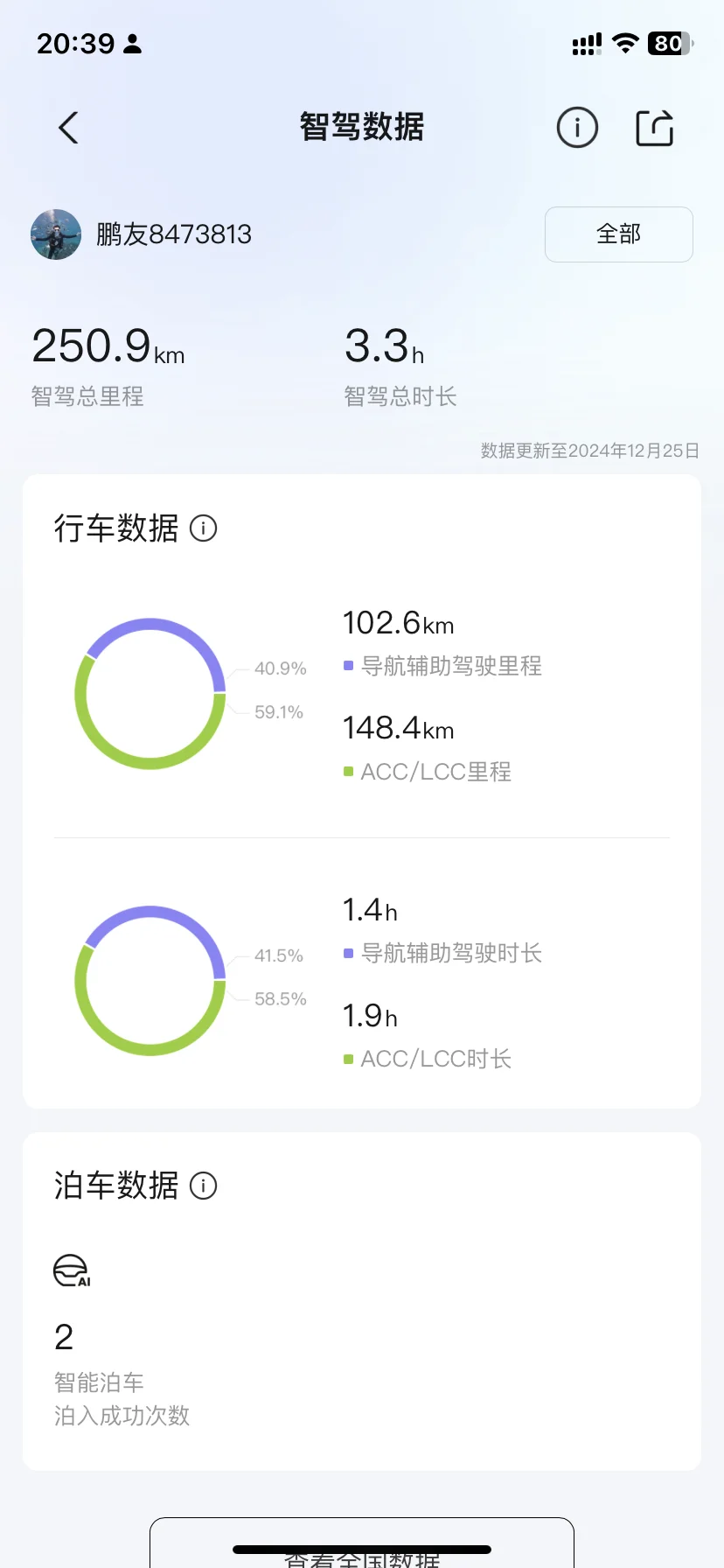
Task: Open info icon beside 行车数据
Action: tap(204, 528)
